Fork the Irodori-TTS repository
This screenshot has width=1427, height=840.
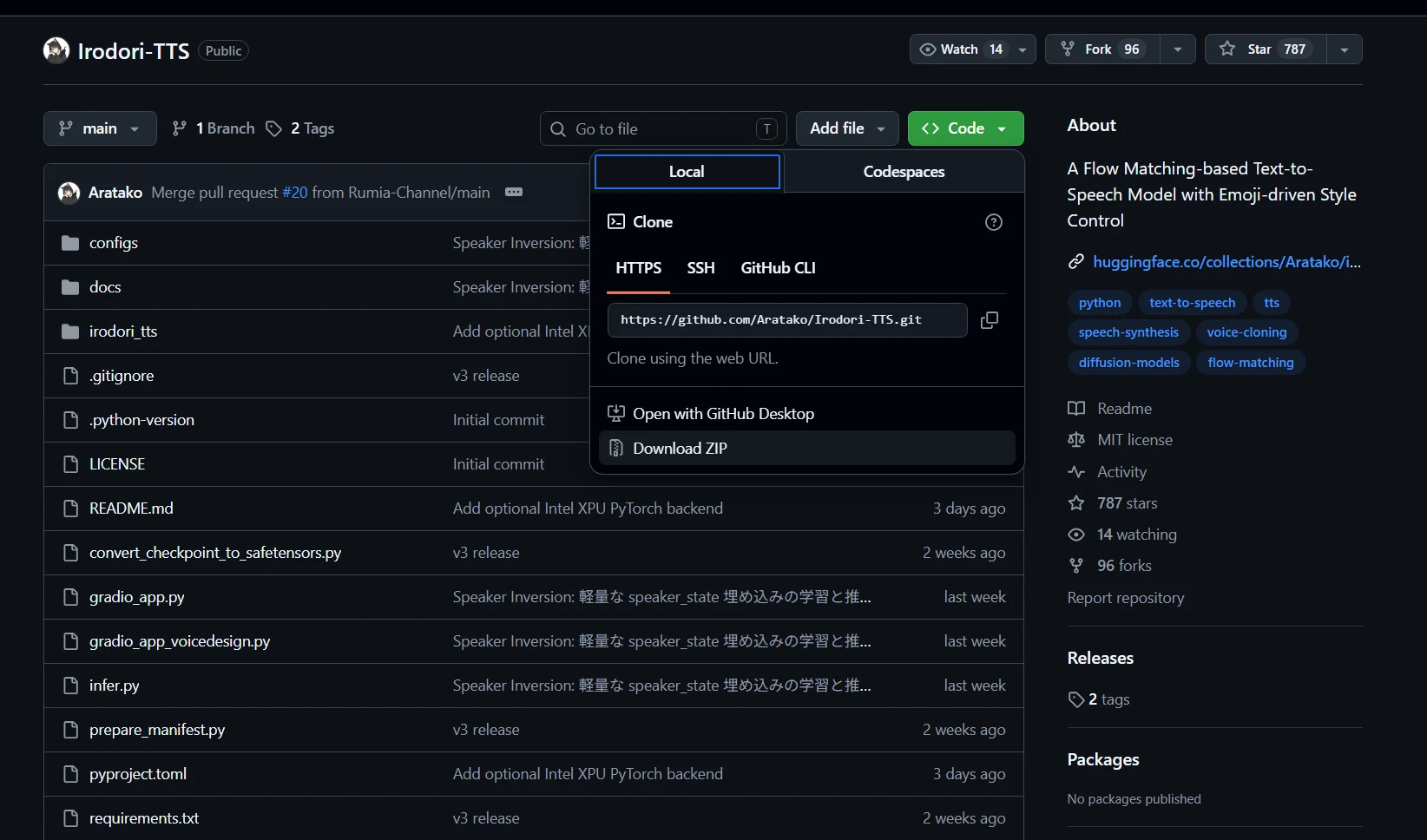[x=1102, y=49]
